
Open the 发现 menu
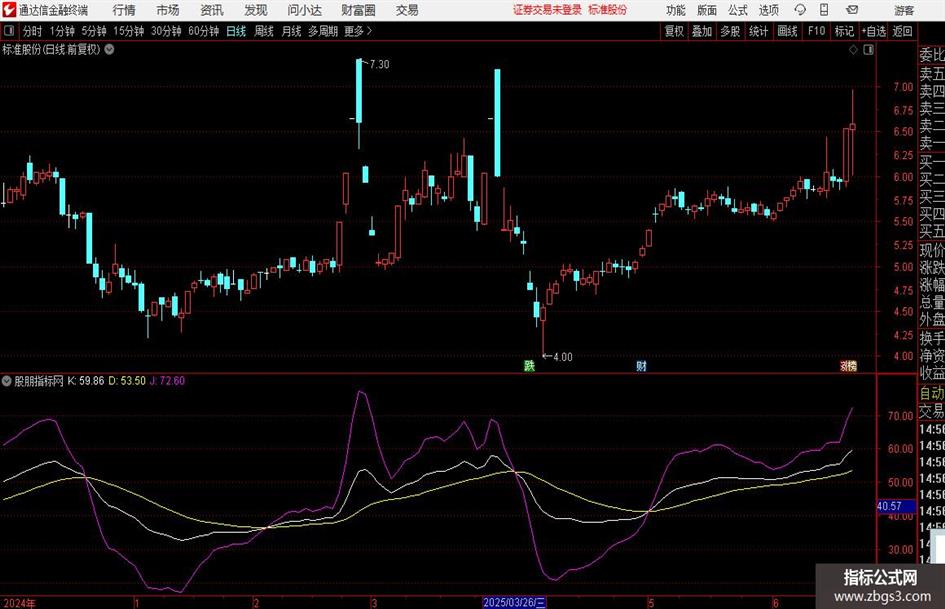pyautogui.click(x=256, y=10)
